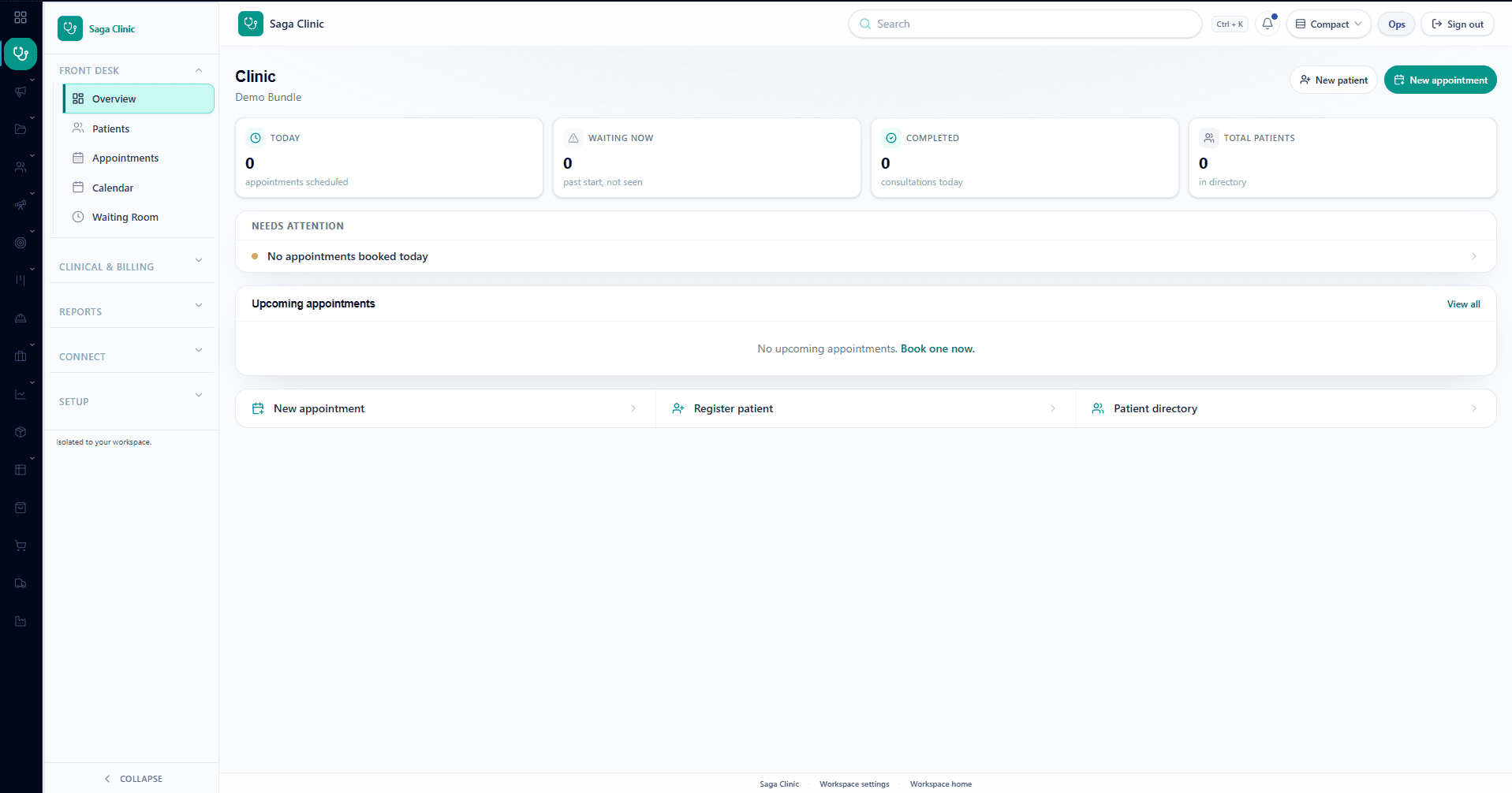This screenshot has width=1512, height=793.
Task: Open the box package icon in rail
Action: [x=21, y=432]
